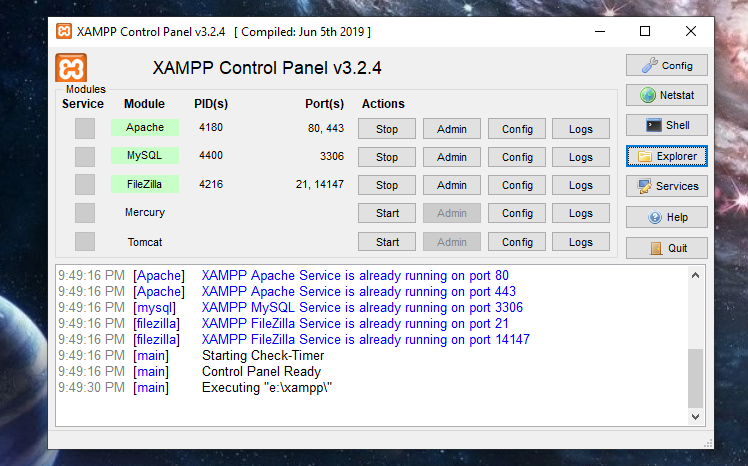Stop the Apache module

tap(387, 129)
